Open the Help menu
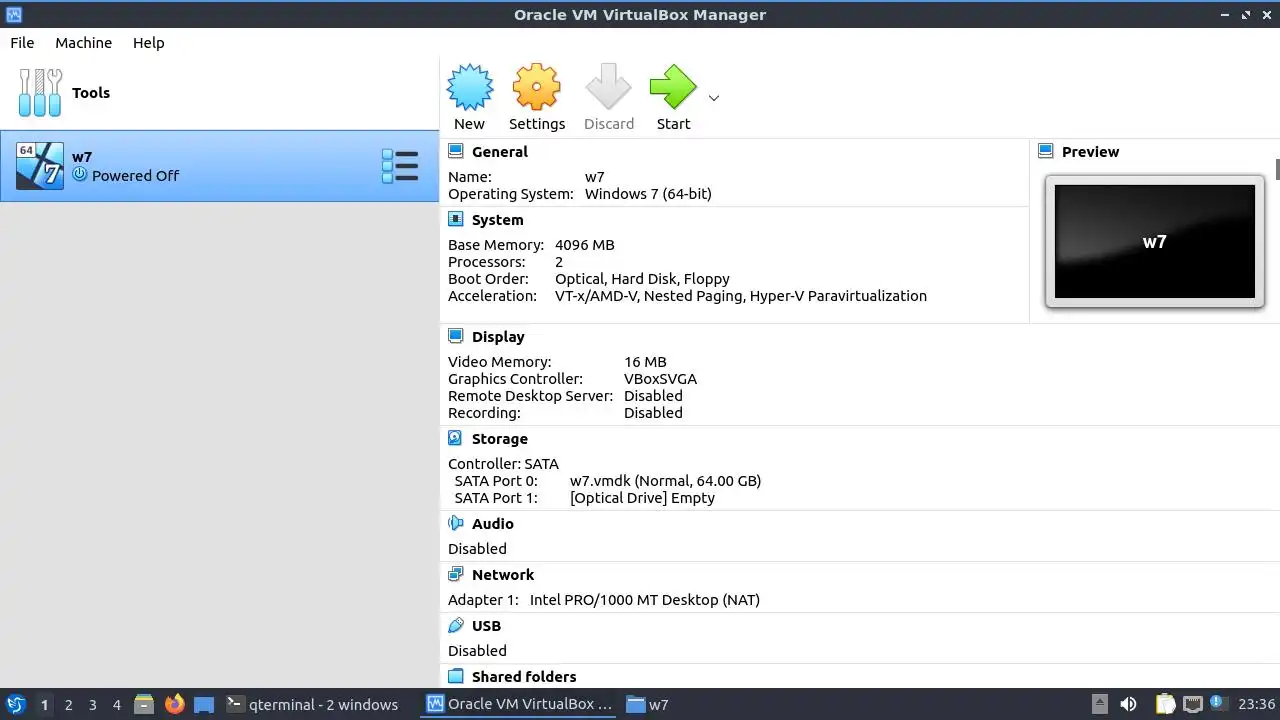This screenshot has height=720, width=1280. [149, 43]
